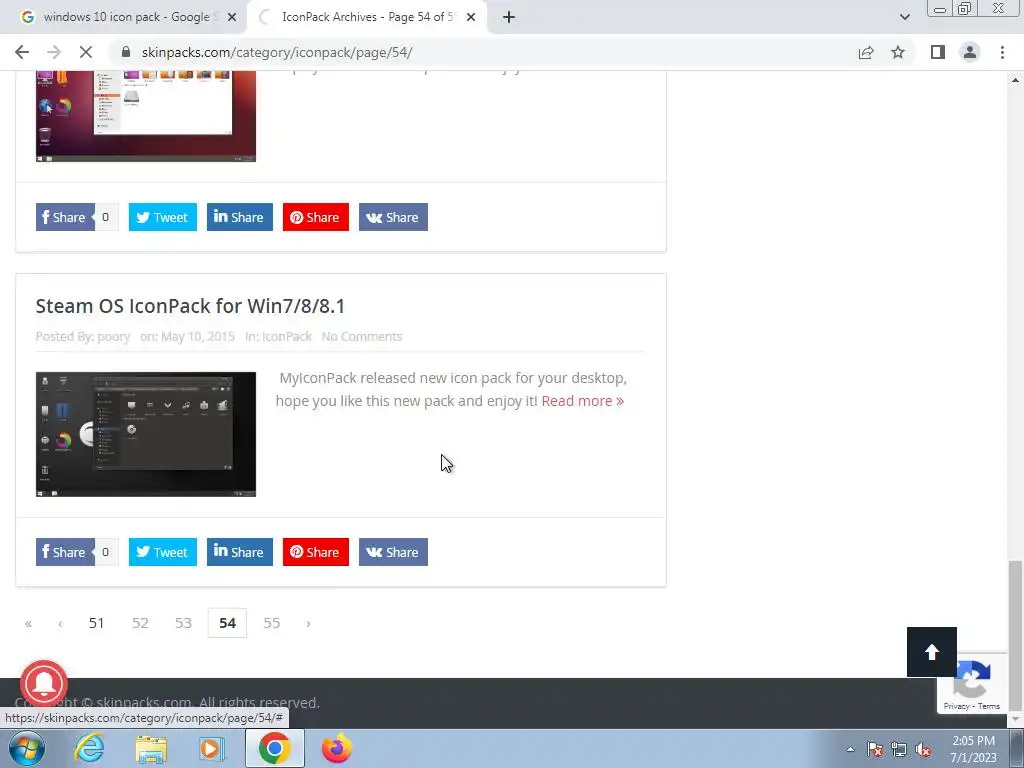Share the upper post on Facebook
1024x768 pixels.
pos(65,217)
